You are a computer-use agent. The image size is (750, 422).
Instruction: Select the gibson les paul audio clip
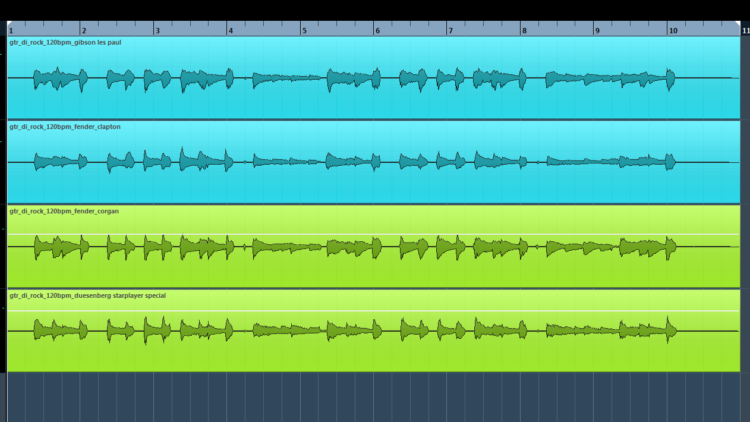(374, 78)
